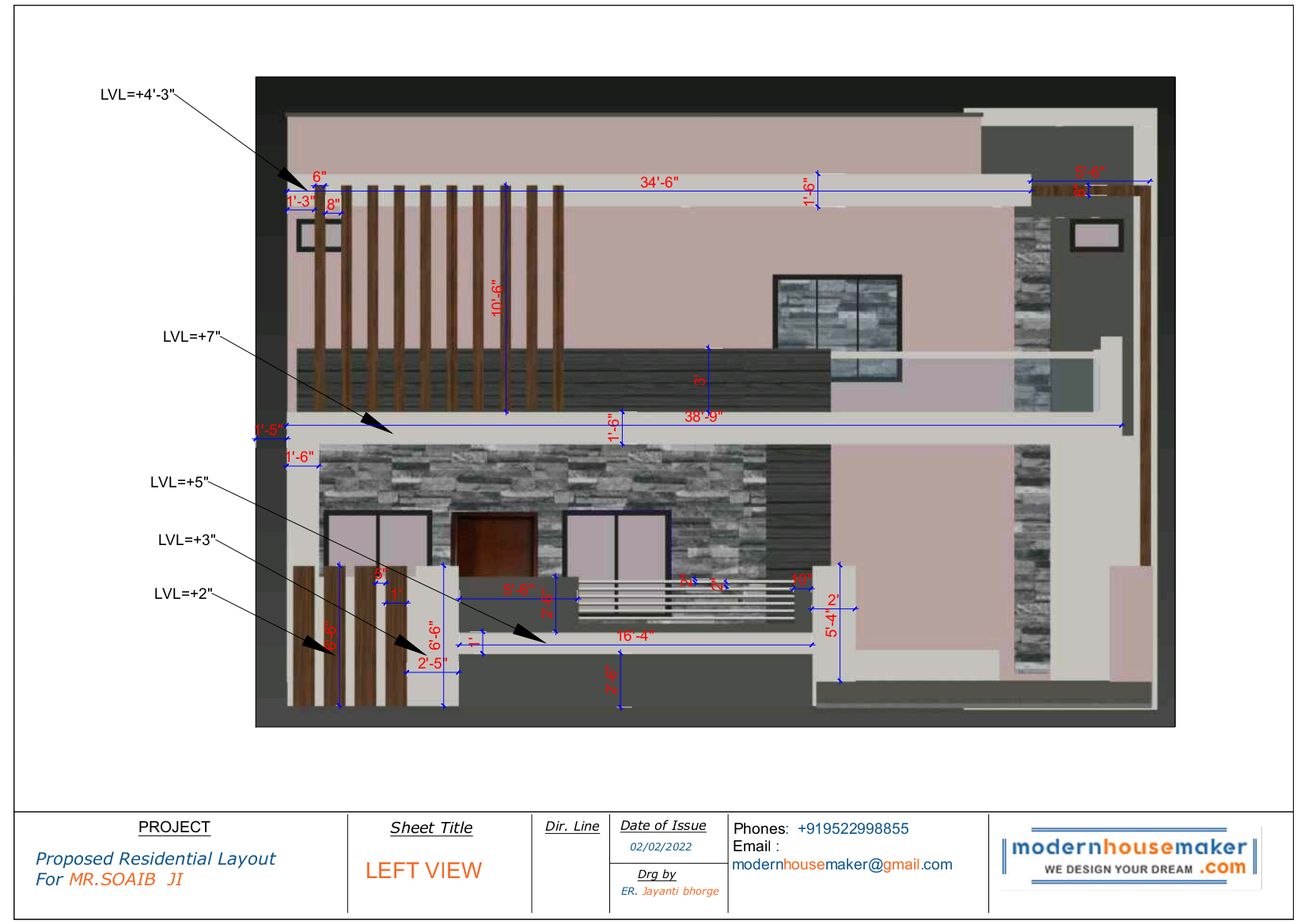Click the 02/02/2022 issue date
1308x924 pixels.
661,847
